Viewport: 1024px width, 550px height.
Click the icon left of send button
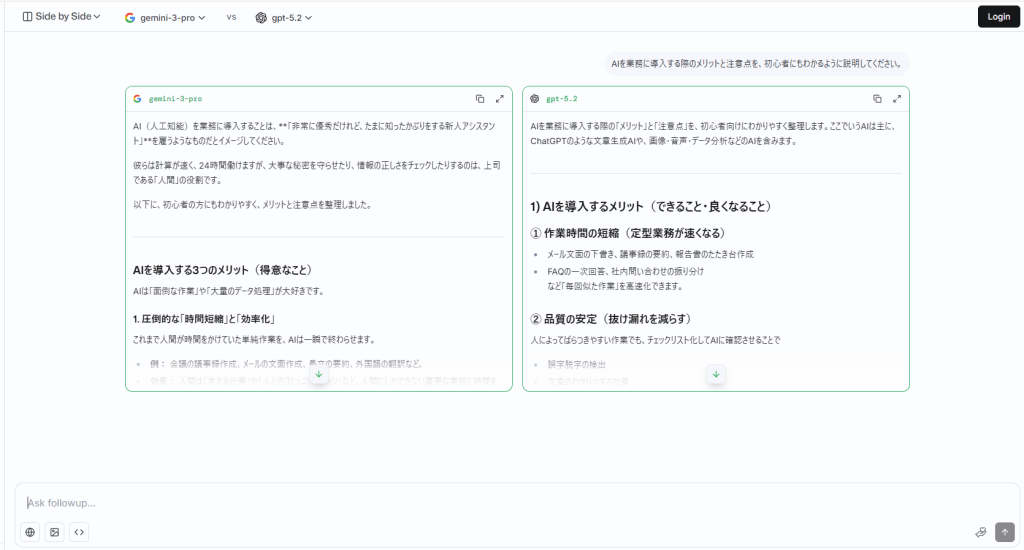tap(981, 532)
